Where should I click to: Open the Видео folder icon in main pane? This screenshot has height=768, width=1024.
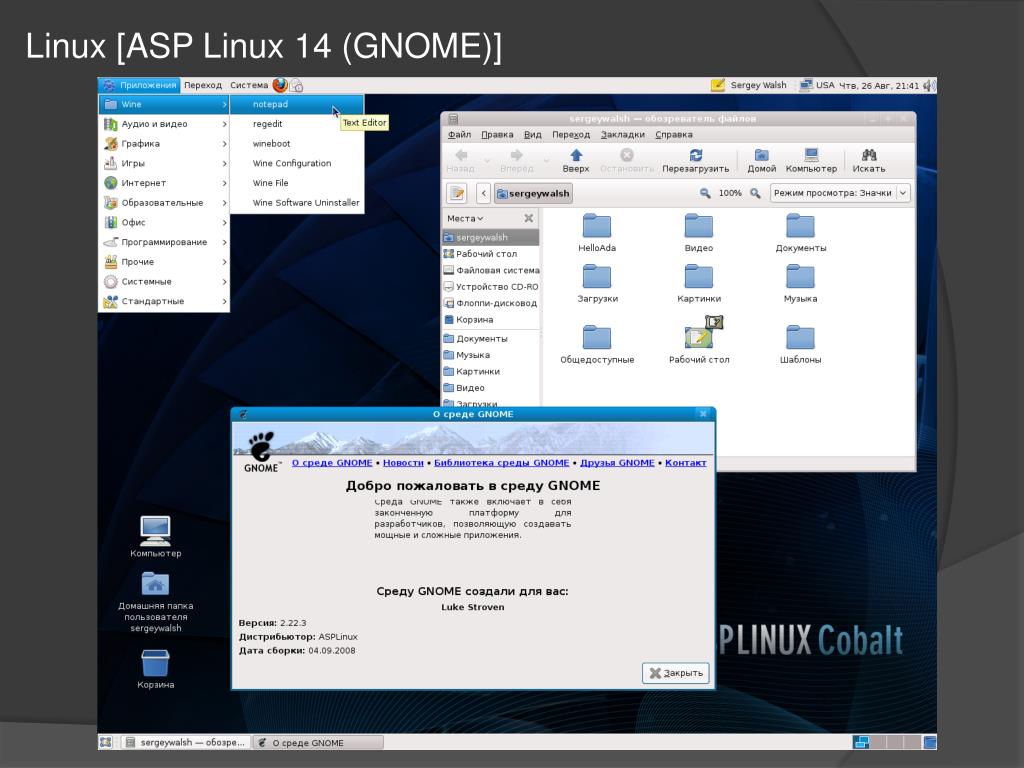coord(699,233)
